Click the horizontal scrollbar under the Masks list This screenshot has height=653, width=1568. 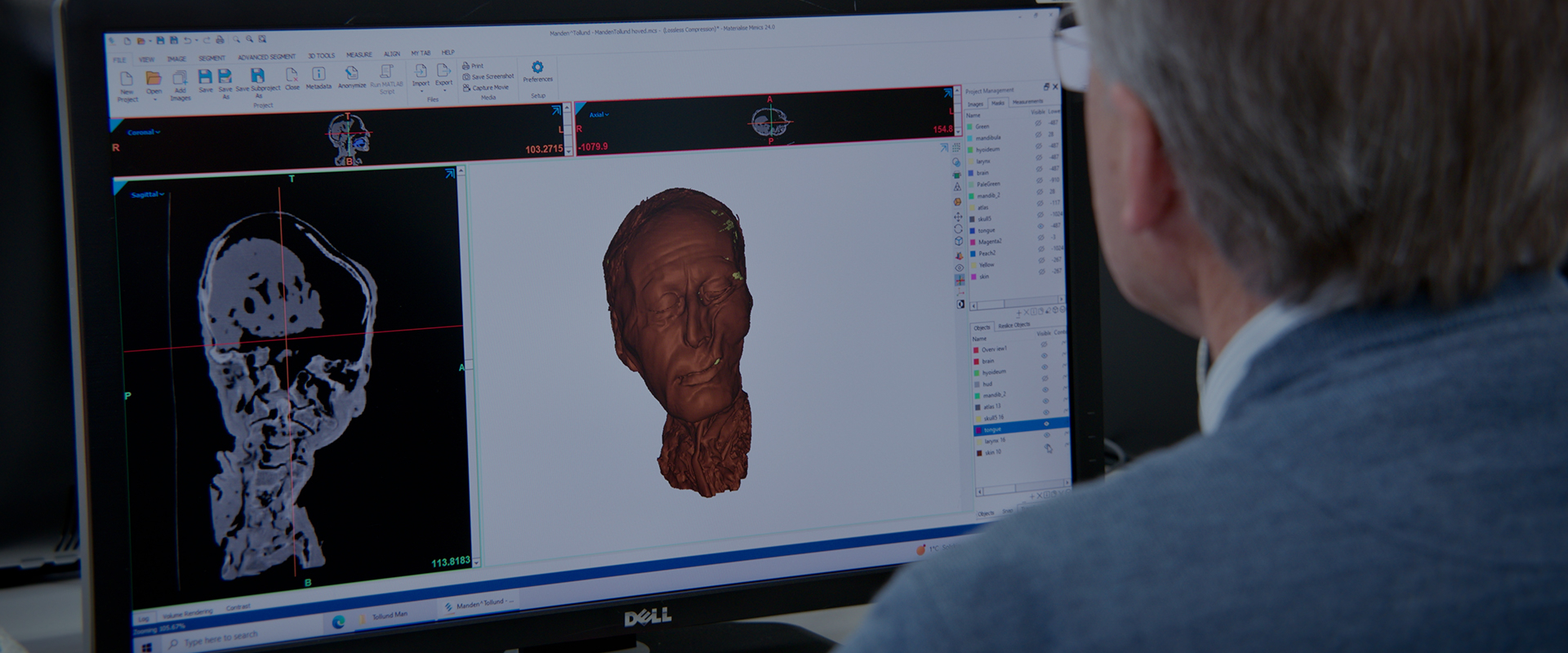click(1017, 304)
